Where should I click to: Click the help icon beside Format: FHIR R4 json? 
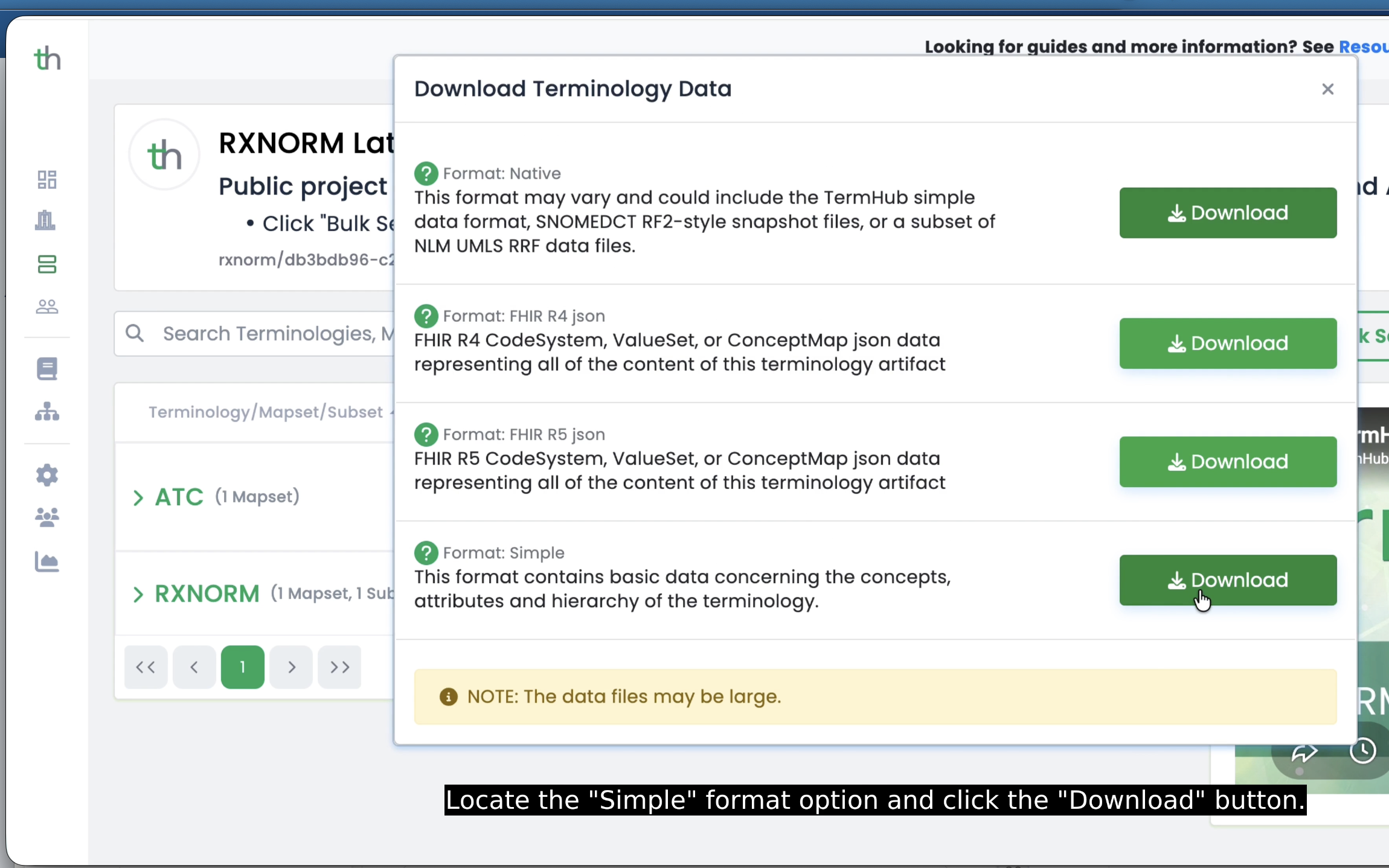point(426,316)
